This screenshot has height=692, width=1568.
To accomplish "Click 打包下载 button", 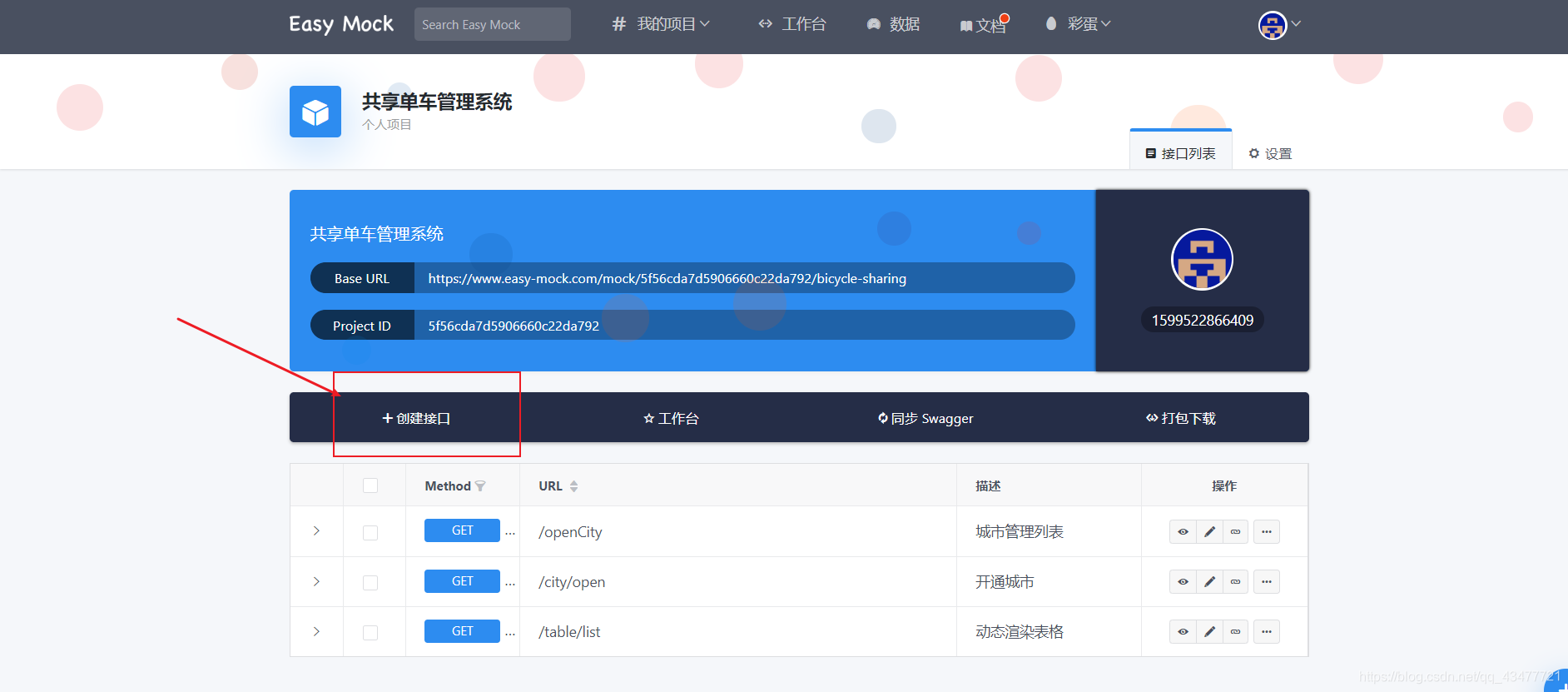I will [x=1180, y=418].
